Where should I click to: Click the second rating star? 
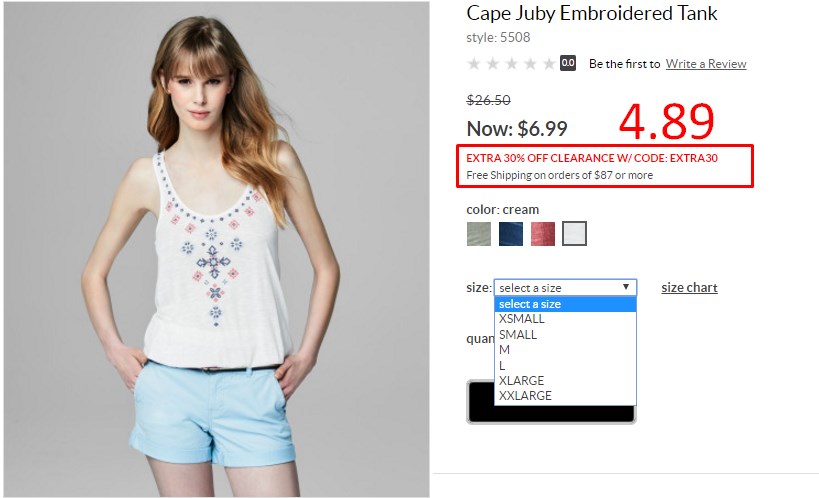click(x=493, y=64)
